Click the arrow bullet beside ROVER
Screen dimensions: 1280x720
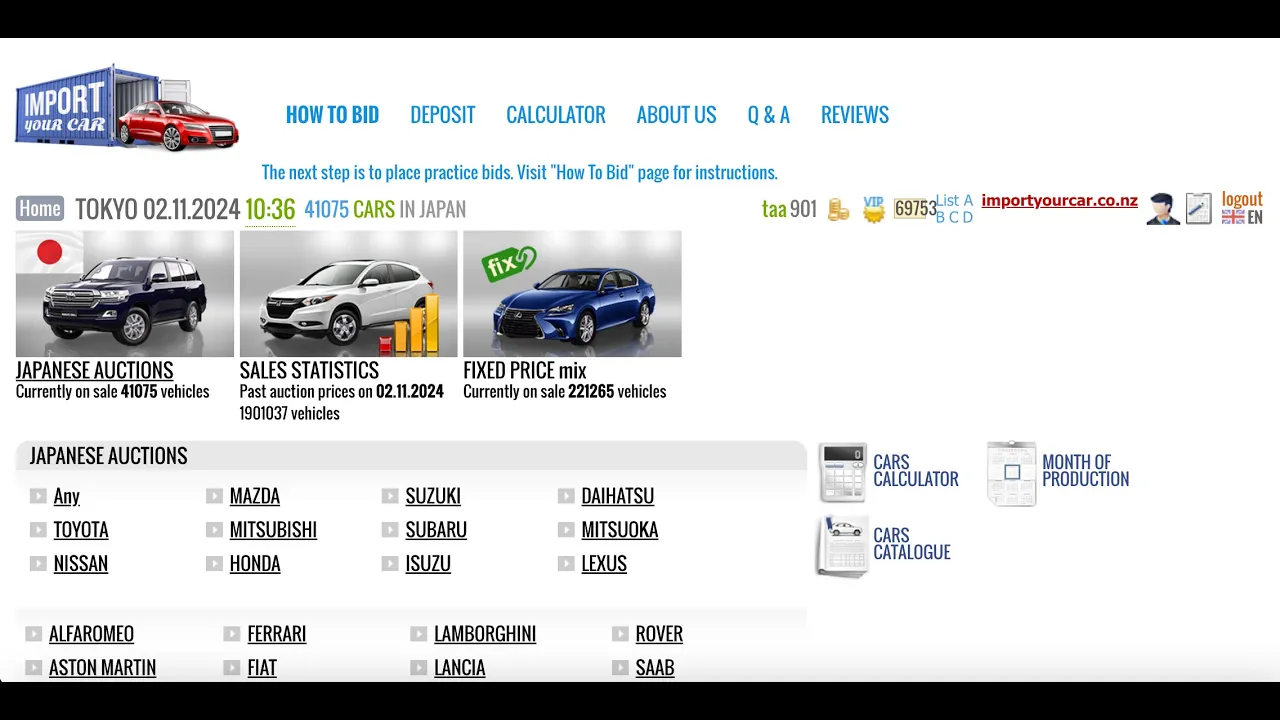tap(620, 634)
